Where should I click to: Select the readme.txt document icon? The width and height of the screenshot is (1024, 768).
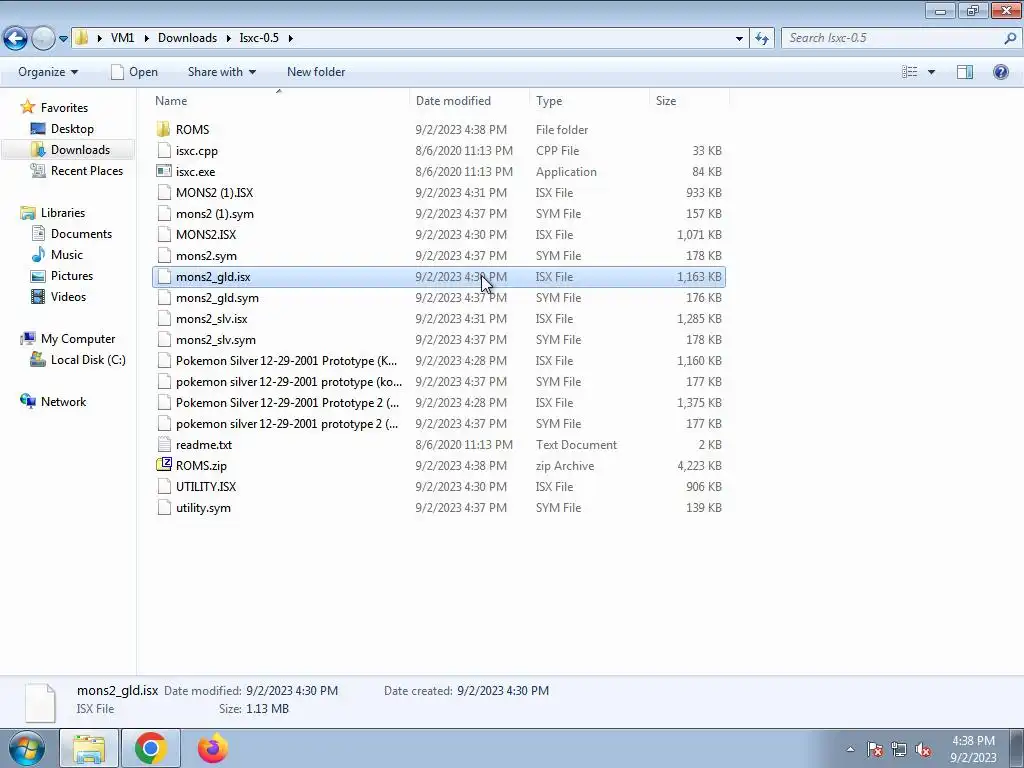point(164,445)
